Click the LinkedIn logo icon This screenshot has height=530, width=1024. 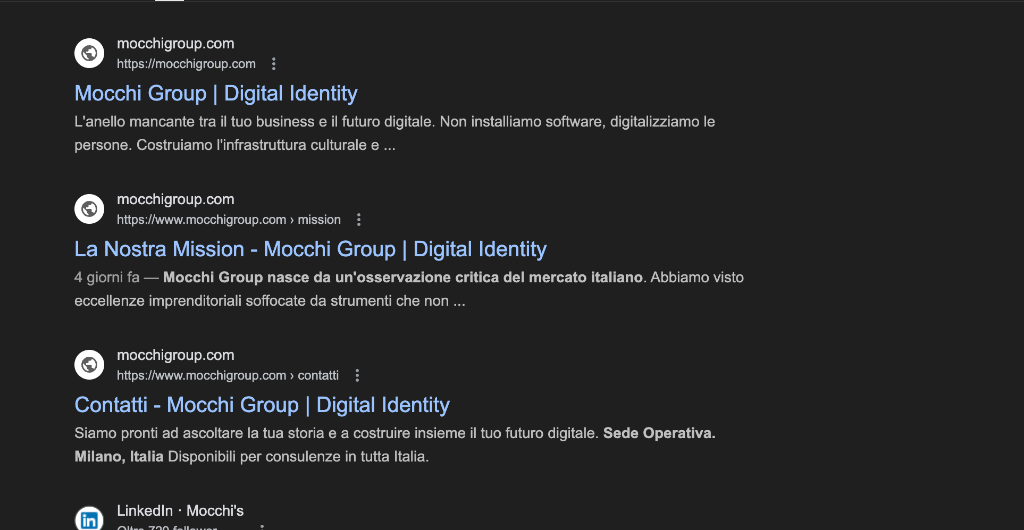coord(89,519)
